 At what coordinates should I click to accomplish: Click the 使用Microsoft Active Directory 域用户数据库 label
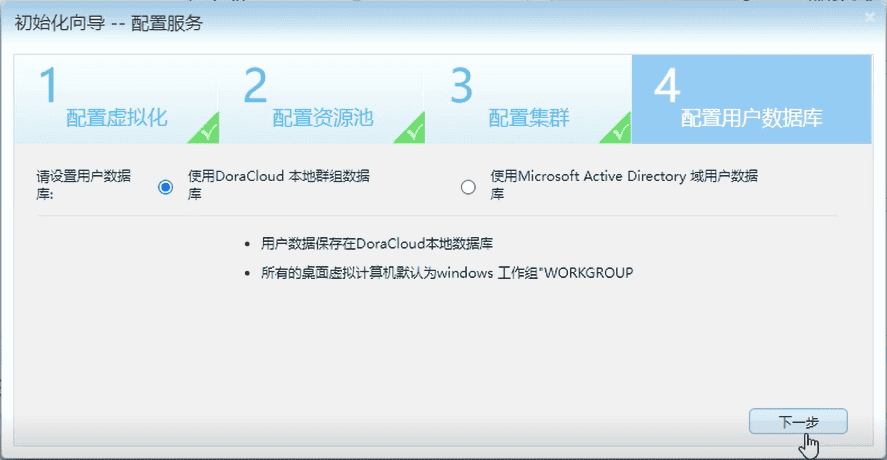(x=624, y=185)
